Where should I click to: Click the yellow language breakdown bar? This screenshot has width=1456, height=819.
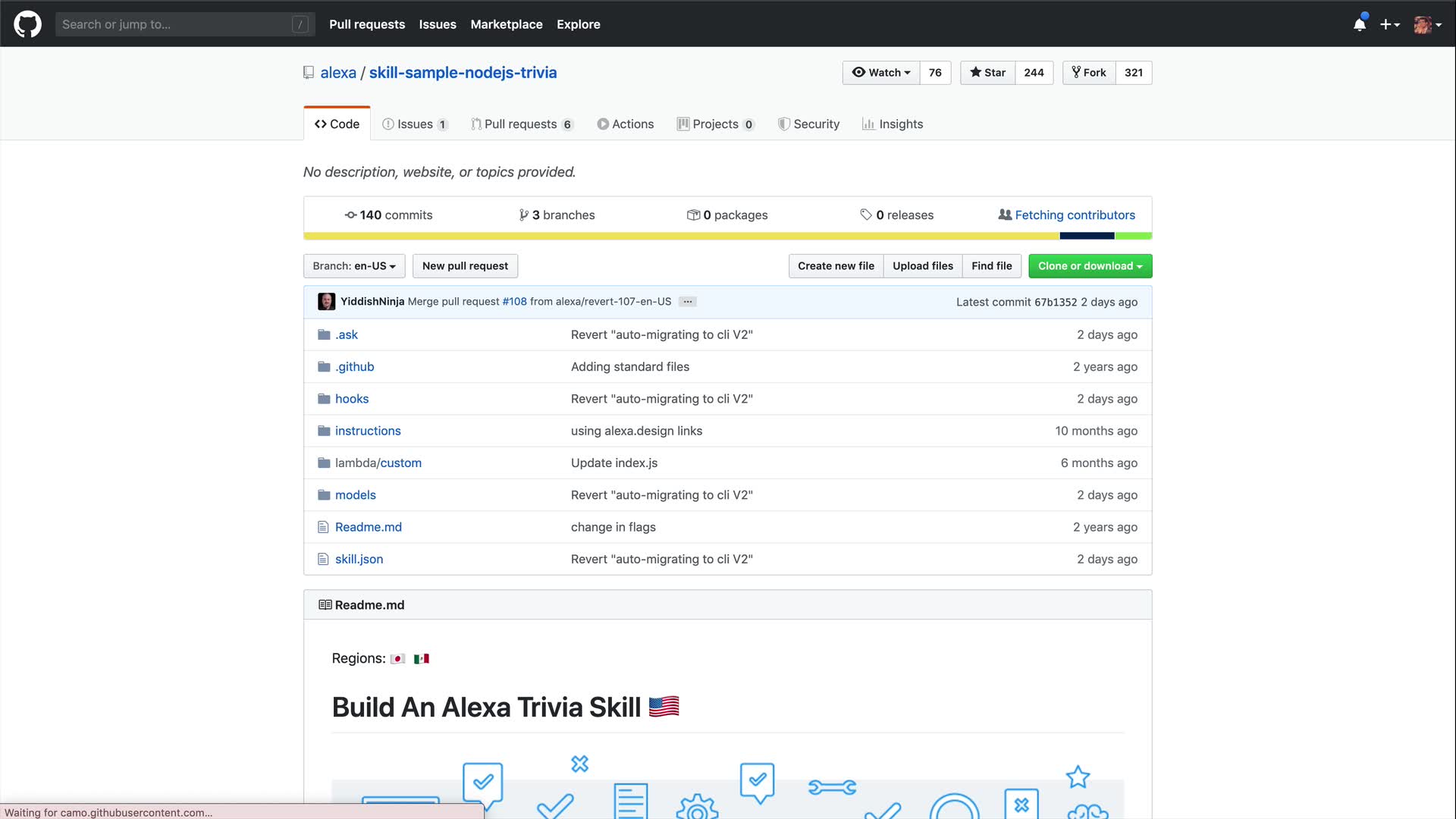(681, 237)
